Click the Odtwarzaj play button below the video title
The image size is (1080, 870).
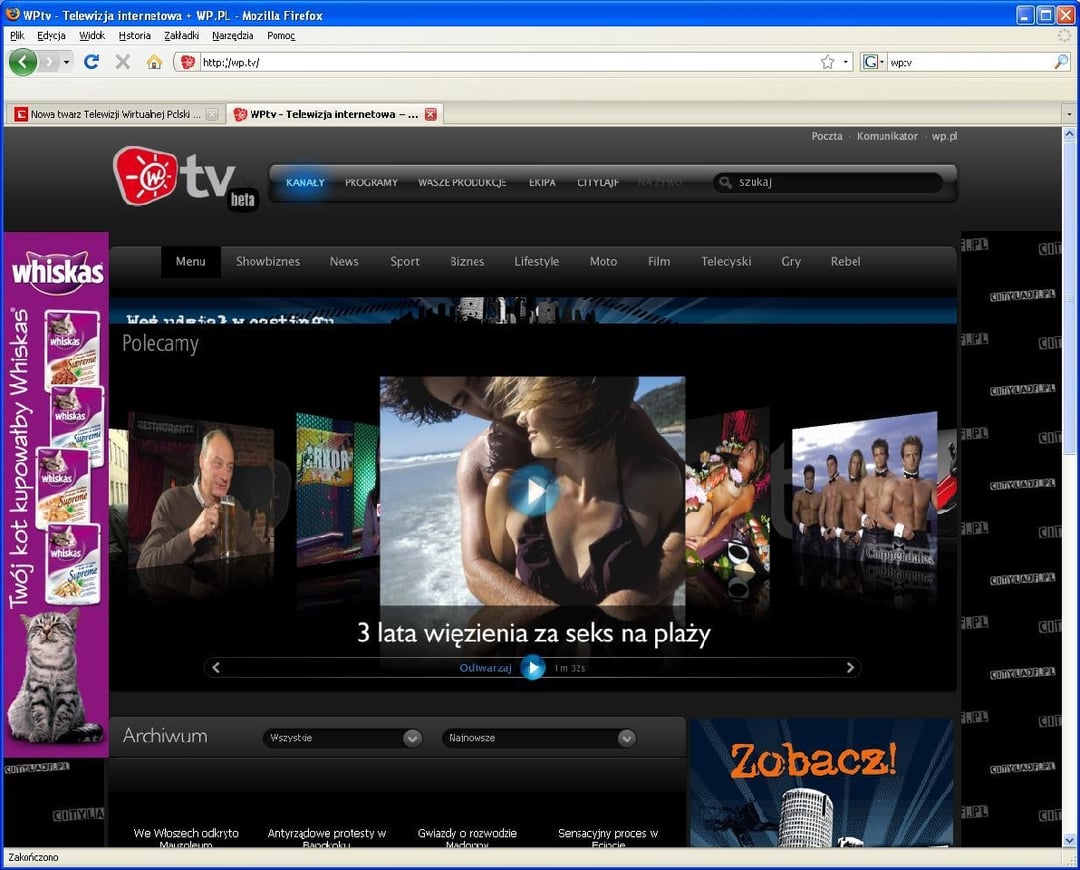(533, 667)
